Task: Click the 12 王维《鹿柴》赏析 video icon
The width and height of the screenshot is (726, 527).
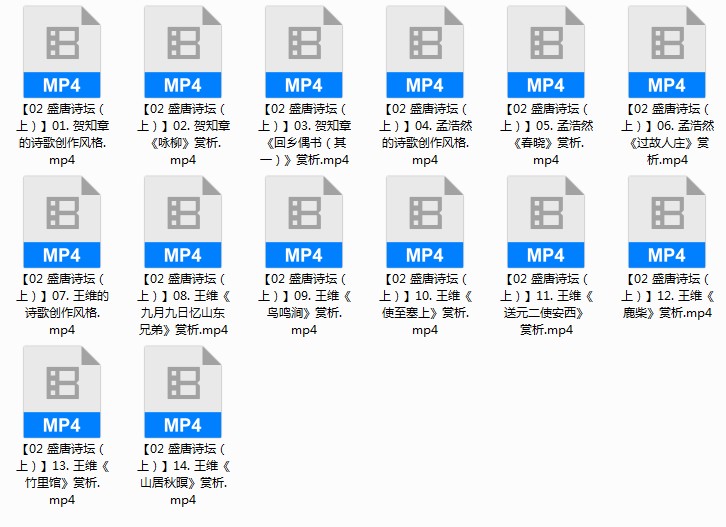Action: (667, 222)
